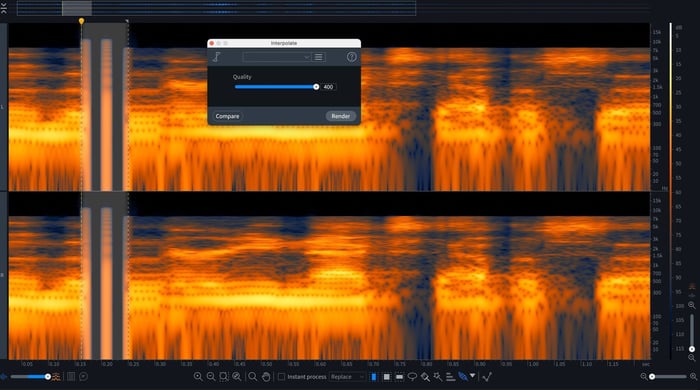700x390 pixels.
Task: Select the harmonics selection tool
Action: (x=450, y=377)
